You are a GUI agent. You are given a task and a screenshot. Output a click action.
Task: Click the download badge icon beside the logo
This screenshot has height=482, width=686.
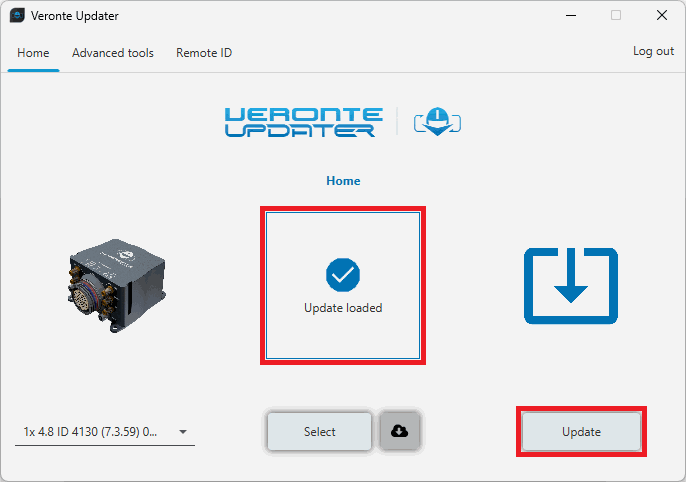coord(436,122)
